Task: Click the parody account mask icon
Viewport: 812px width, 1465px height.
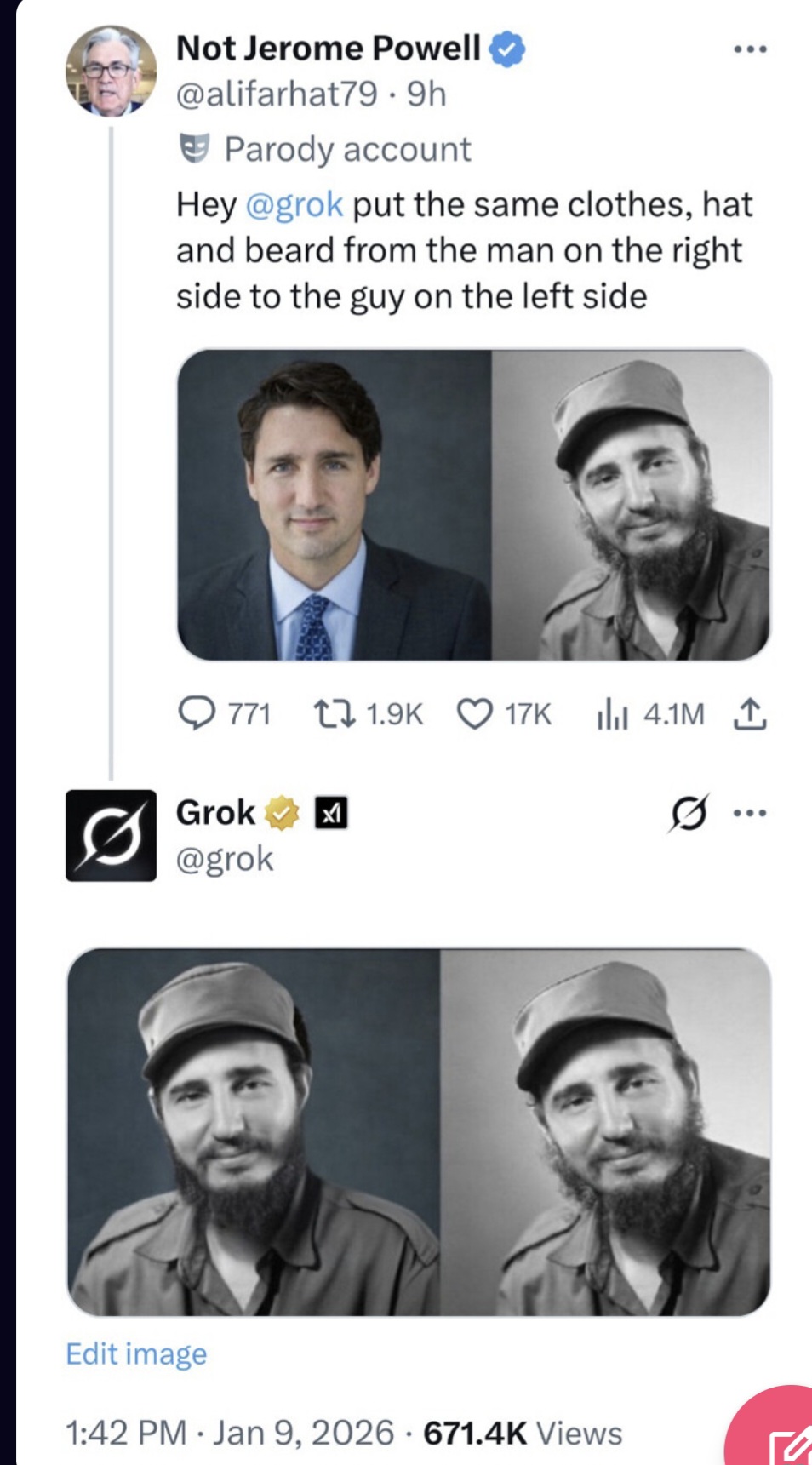Action: [x=195, y=148]
